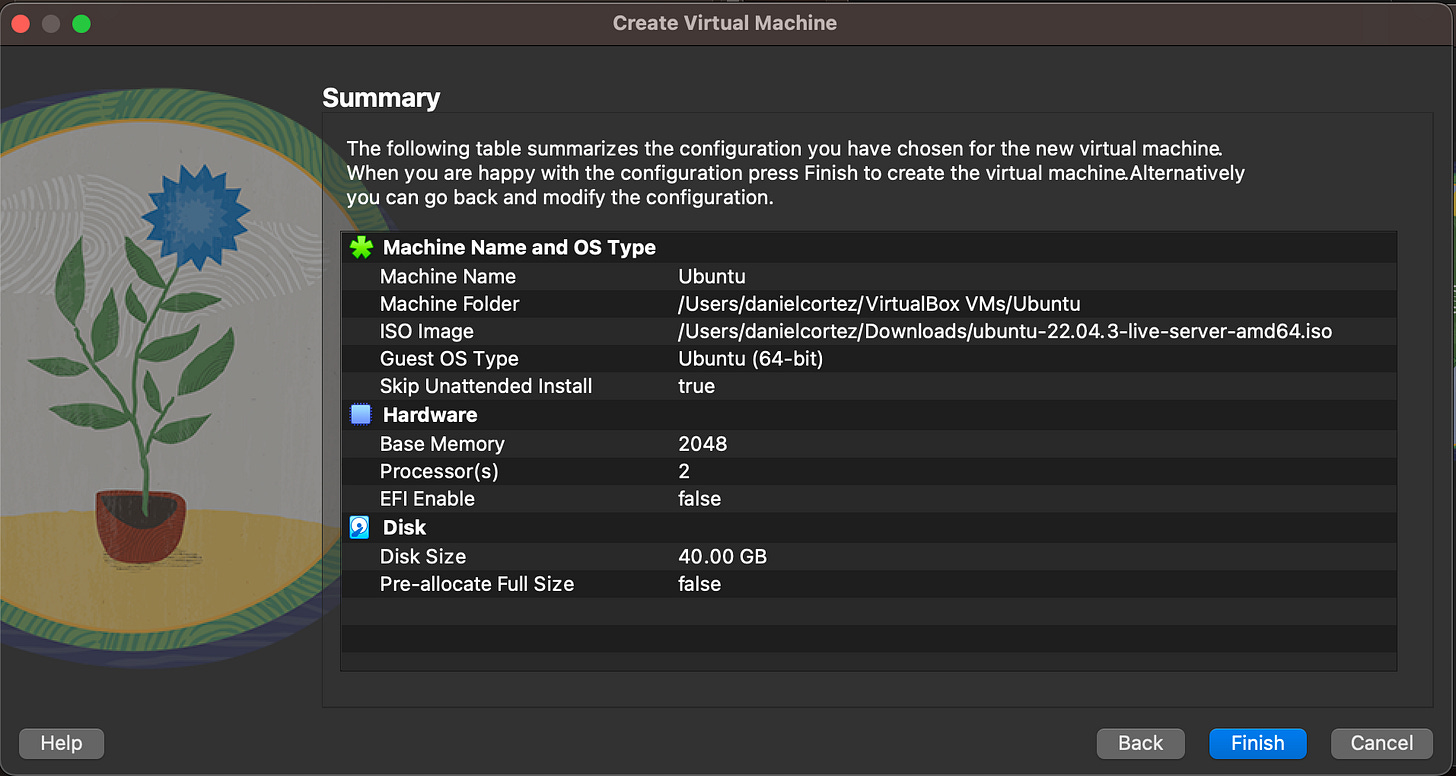
Task: Click the blue Hardware chip icon
Action: (x=360, y=414)
